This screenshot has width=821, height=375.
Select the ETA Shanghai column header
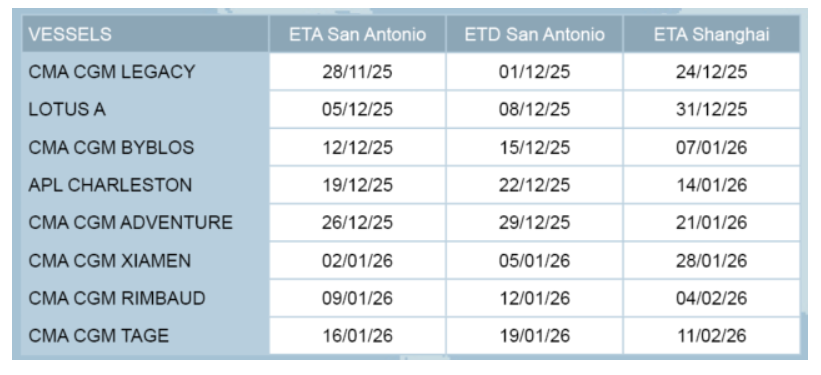(711, 35)
